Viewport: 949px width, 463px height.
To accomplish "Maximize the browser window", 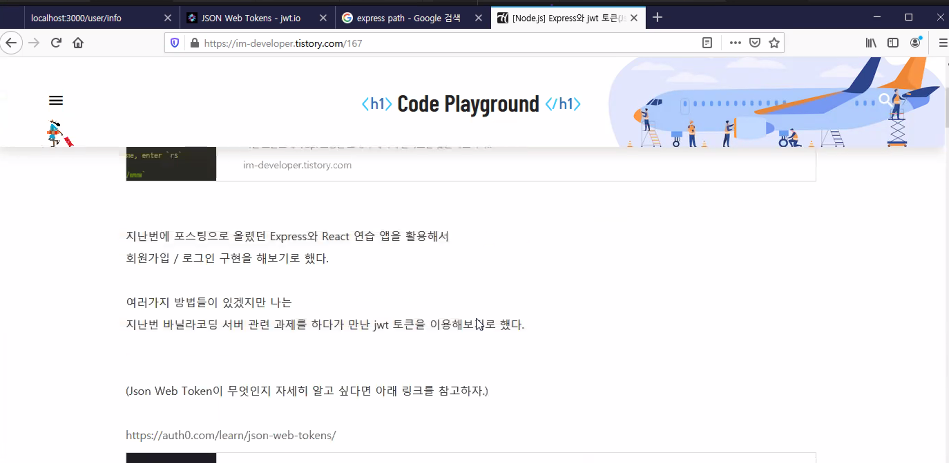I will (908, 18).
